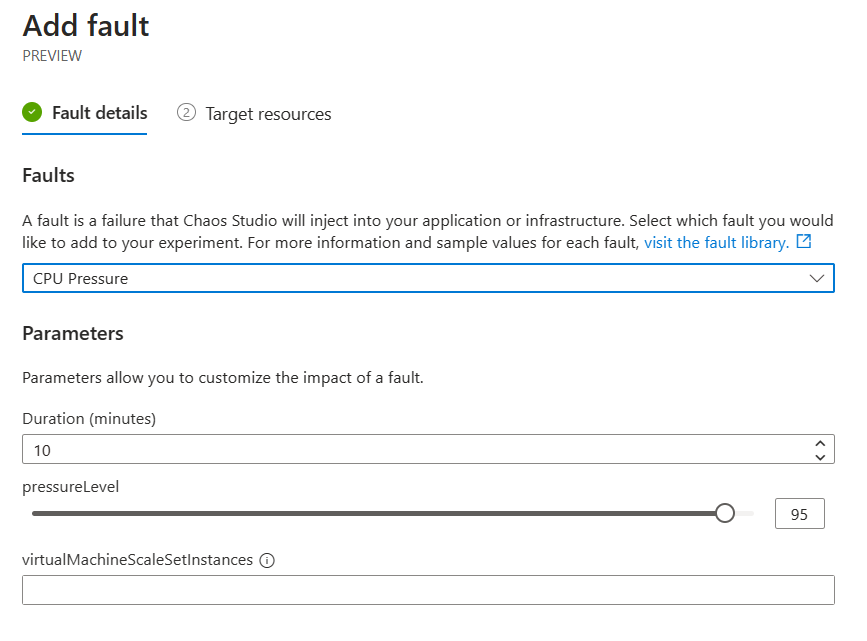Select the pressureLevel value box showing 95
The image size is (867, 641).
pyautogui.click(x=799, y=513)
